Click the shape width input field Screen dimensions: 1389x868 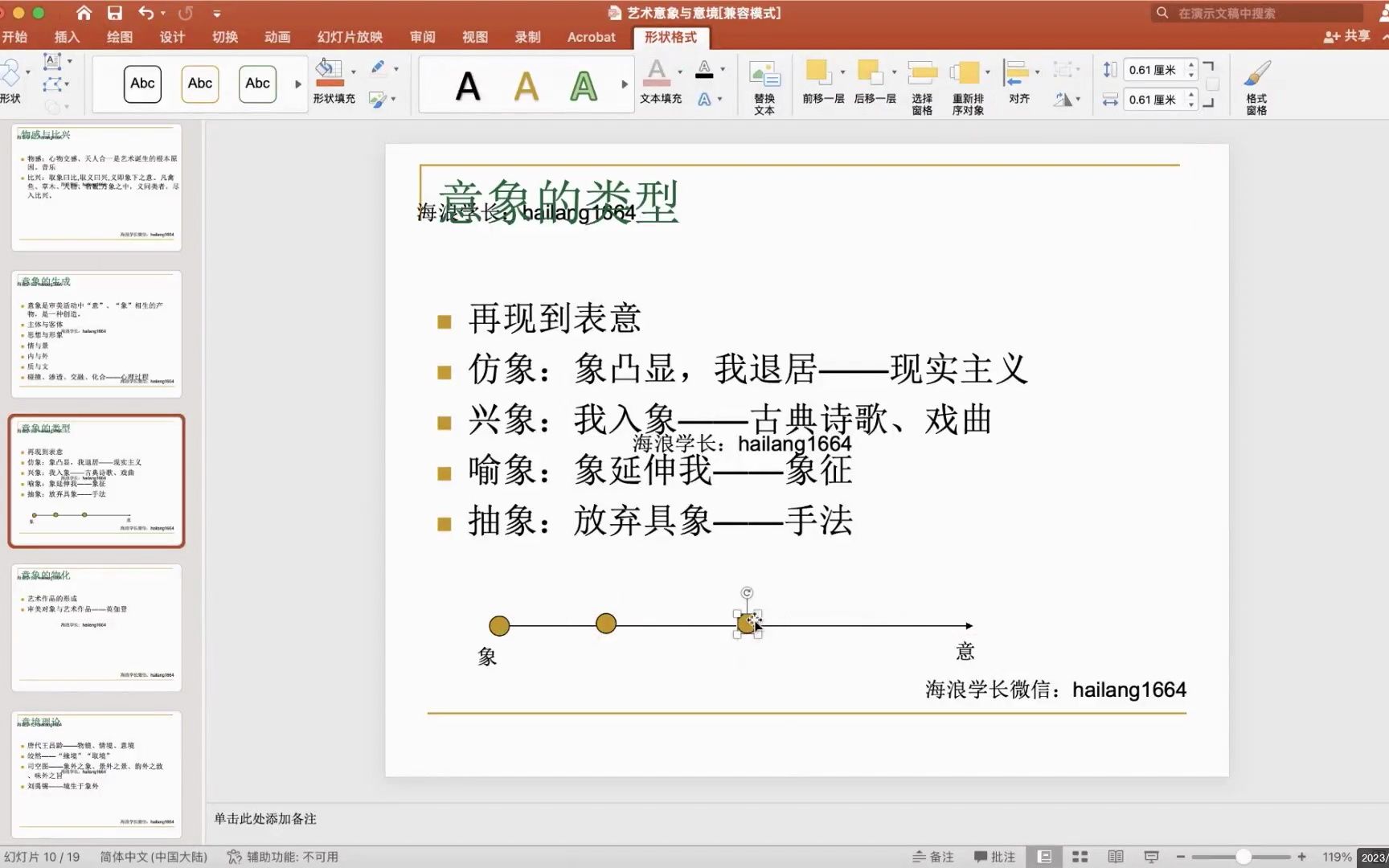pyautogui.click(x=1153, y=100)
